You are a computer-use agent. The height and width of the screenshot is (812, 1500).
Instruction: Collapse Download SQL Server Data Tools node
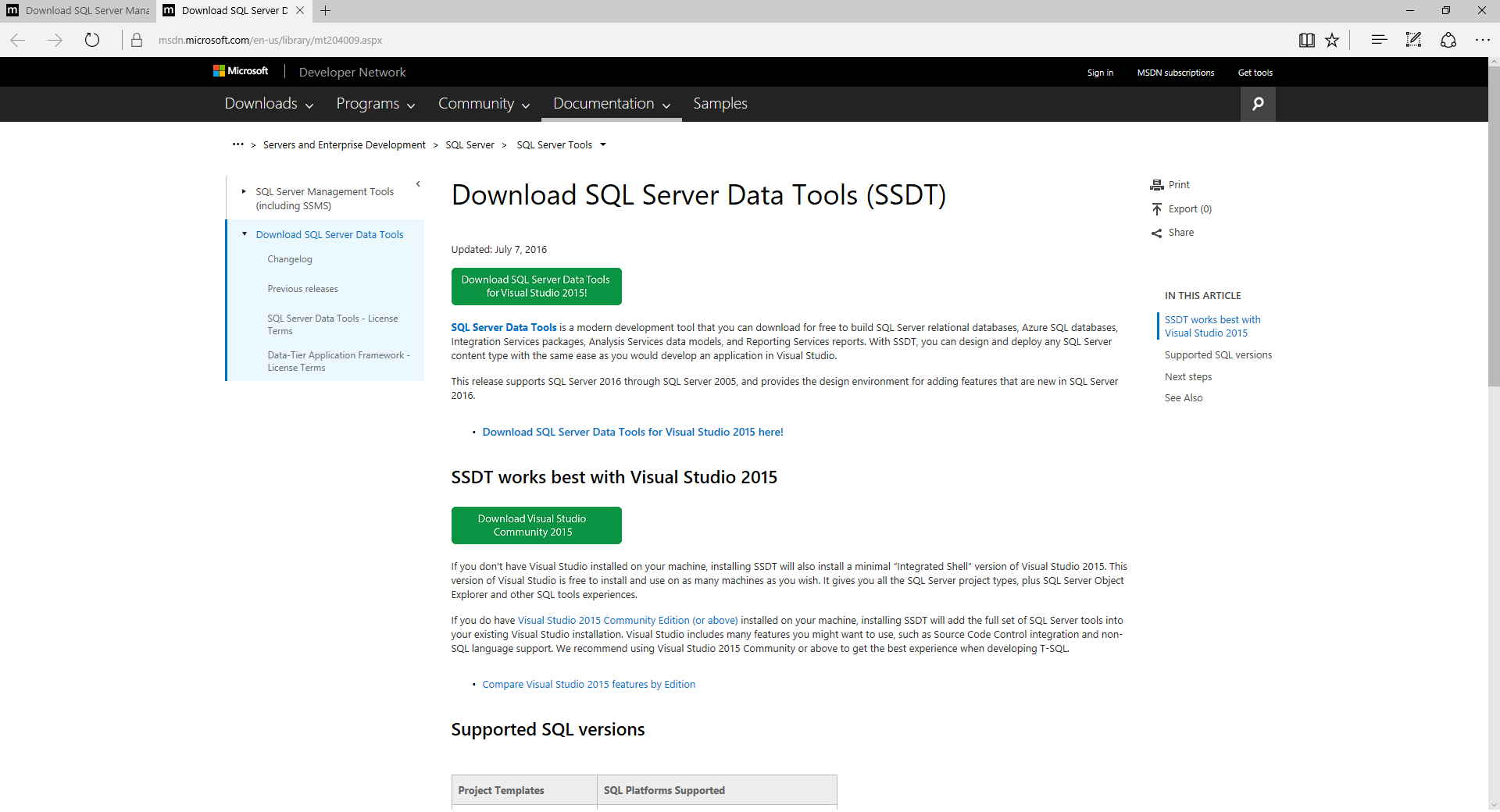click(244, 234)
